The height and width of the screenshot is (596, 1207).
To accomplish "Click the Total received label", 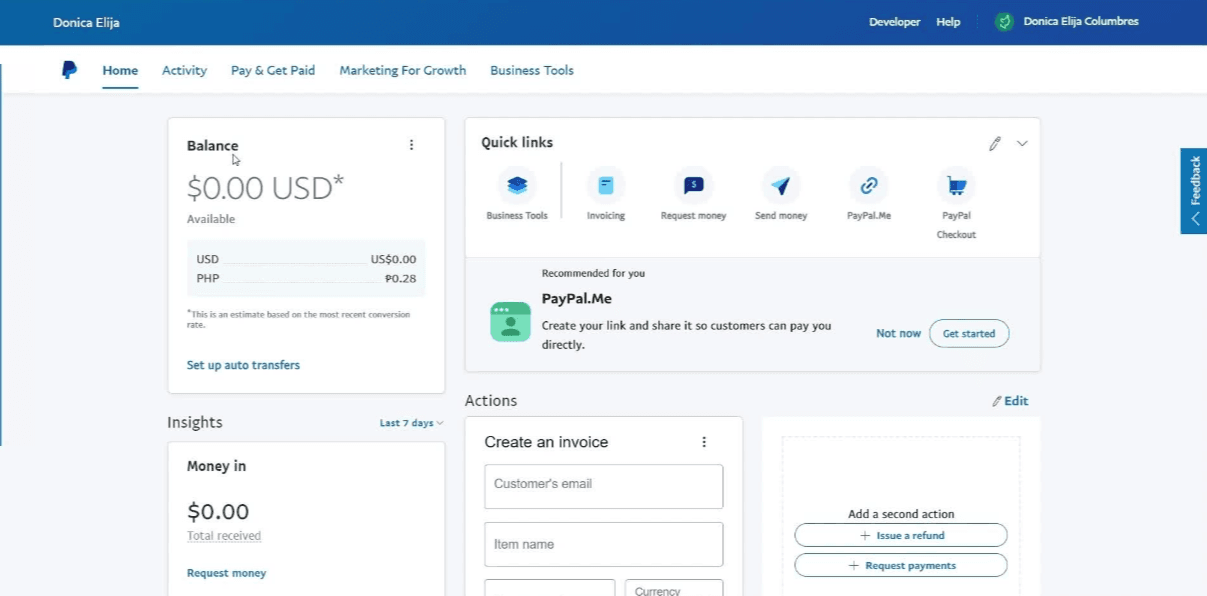I will 224,536.
